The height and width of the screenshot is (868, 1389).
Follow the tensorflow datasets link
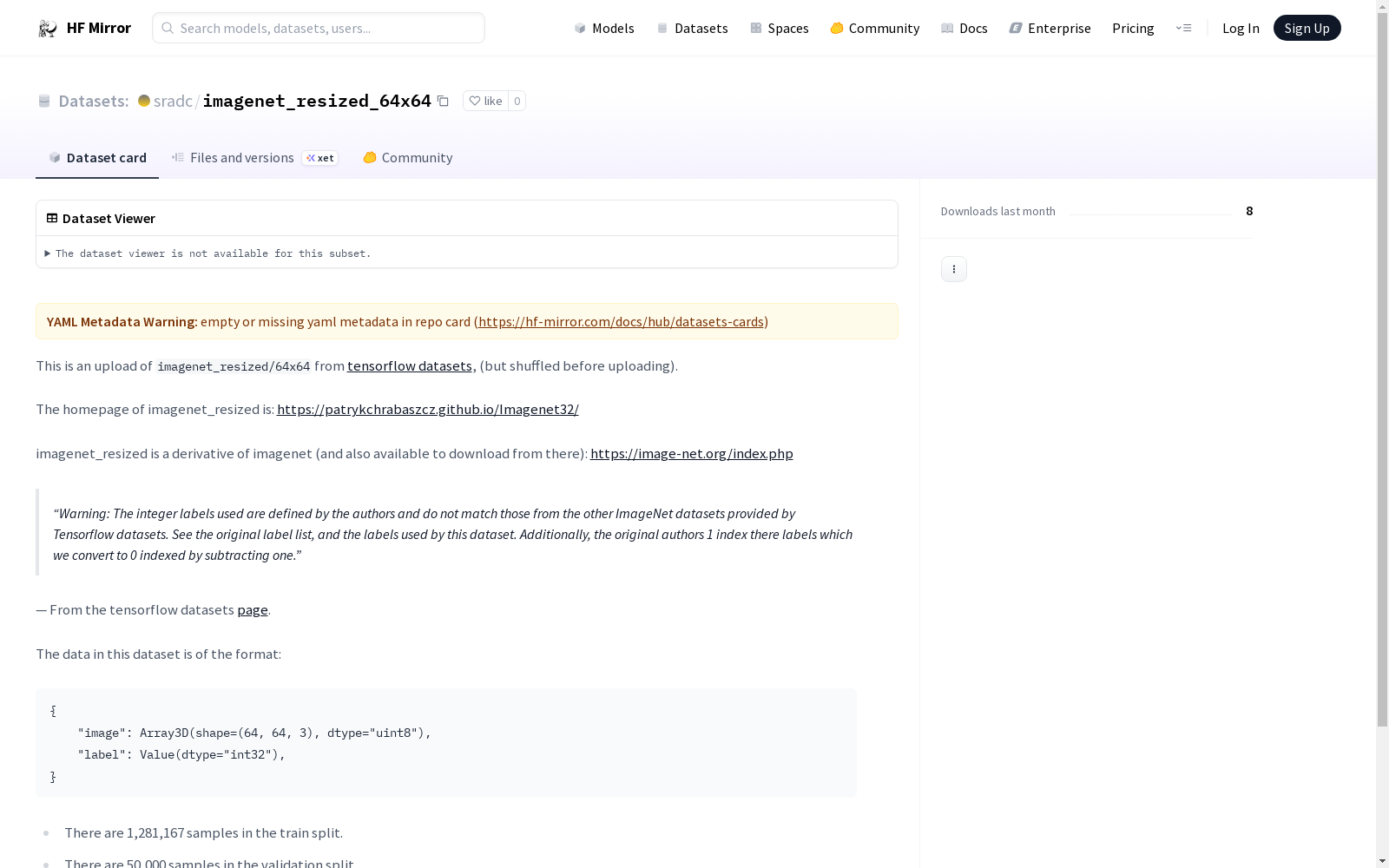(x=410, y=365)
